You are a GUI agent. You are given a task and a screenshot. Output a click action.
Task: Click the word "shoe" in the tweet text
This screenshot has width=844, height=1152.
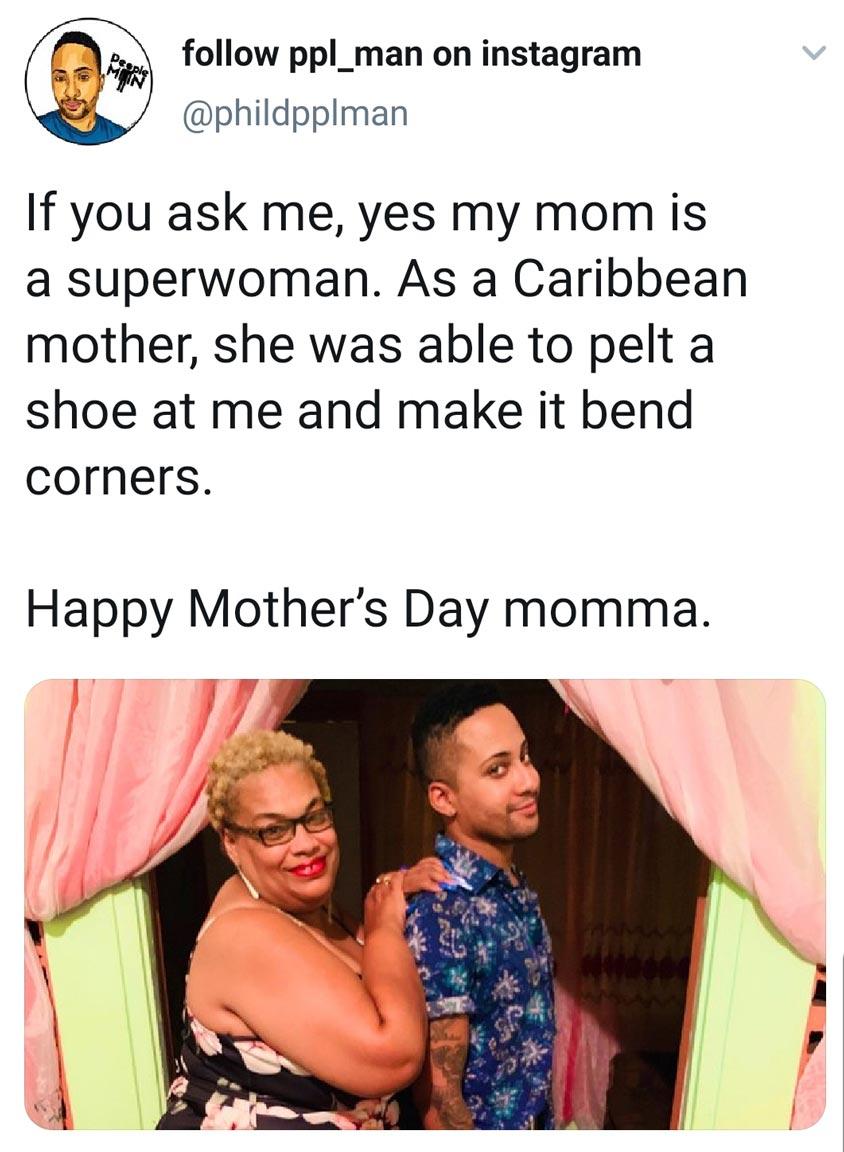(84, 411)
